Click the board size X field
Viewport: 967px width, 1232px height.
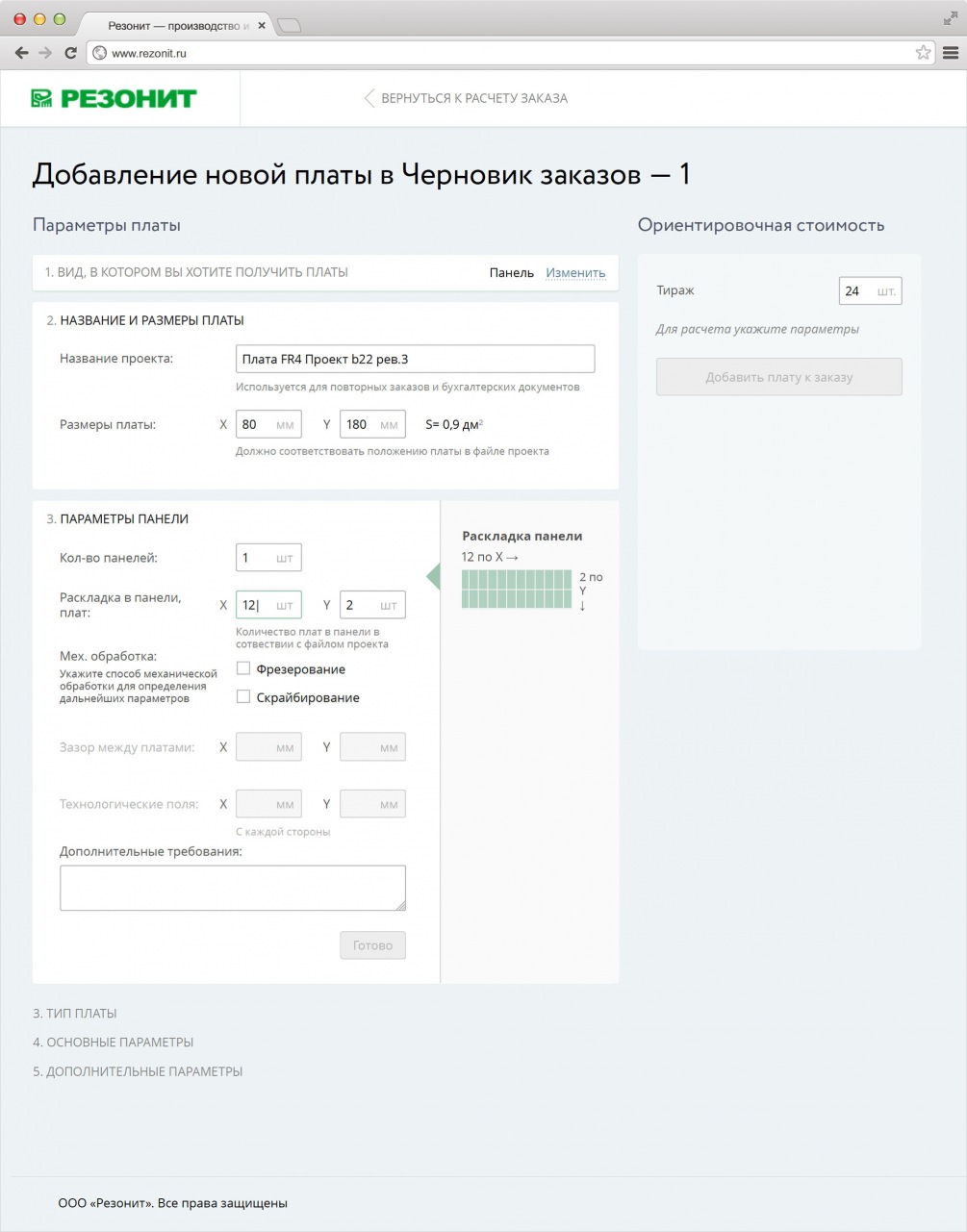pos(268,424)
